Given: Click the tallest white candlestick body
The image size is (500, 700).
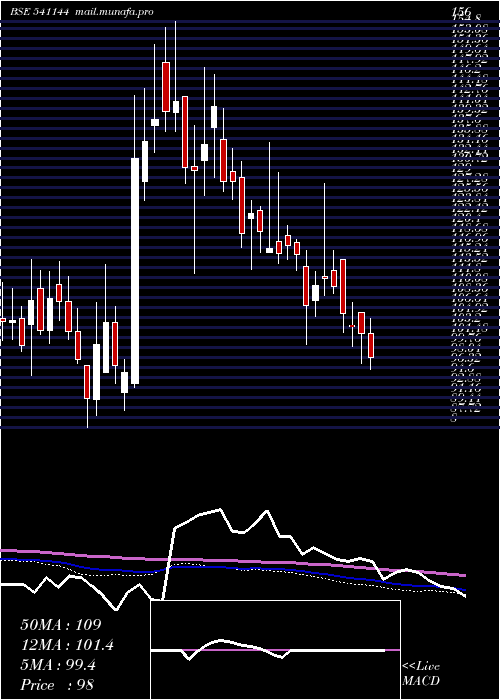Looking at the screenshot, I should [x=135, y=271].
